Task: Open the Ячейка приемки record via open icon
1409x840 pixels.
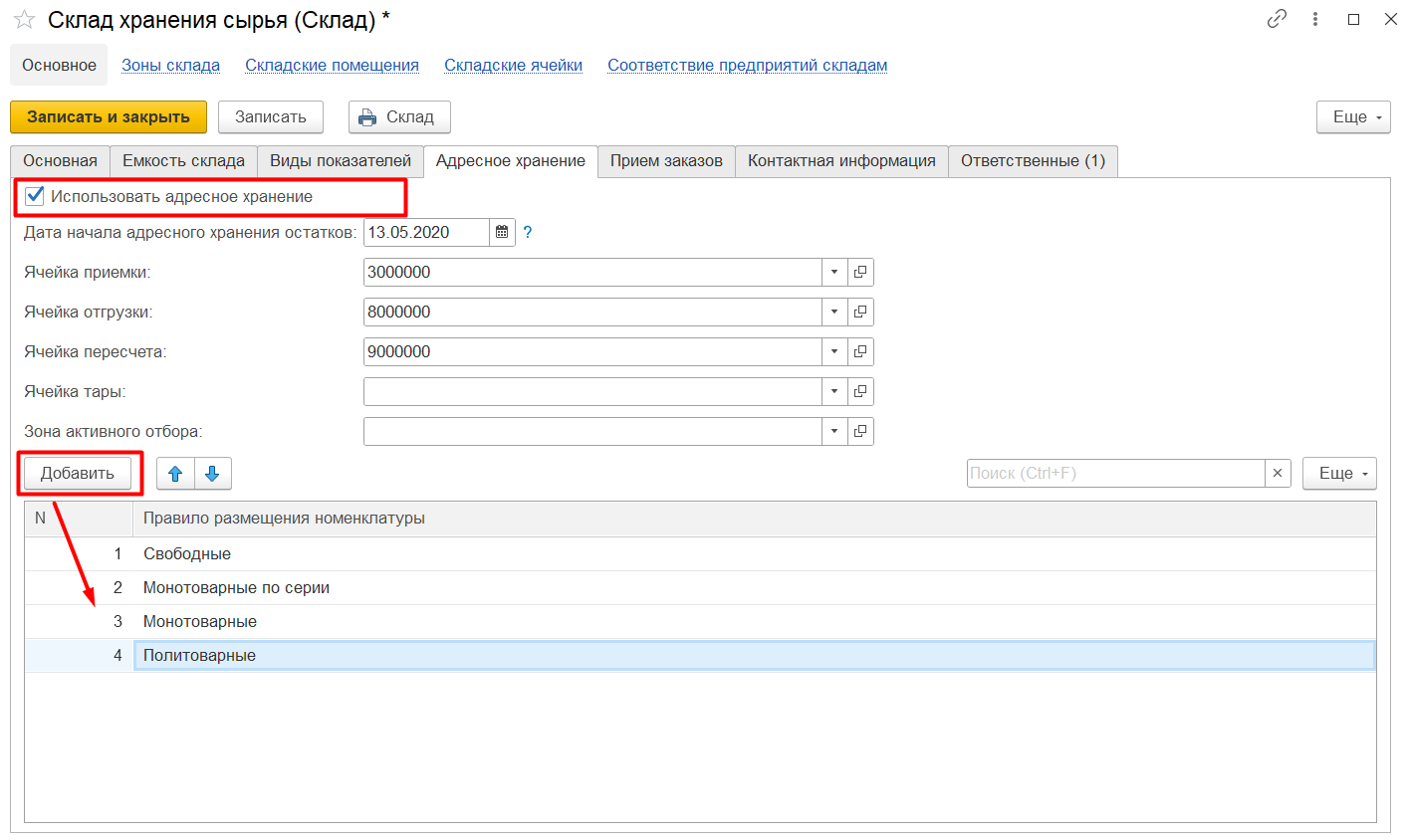Action: coord(860,272)
